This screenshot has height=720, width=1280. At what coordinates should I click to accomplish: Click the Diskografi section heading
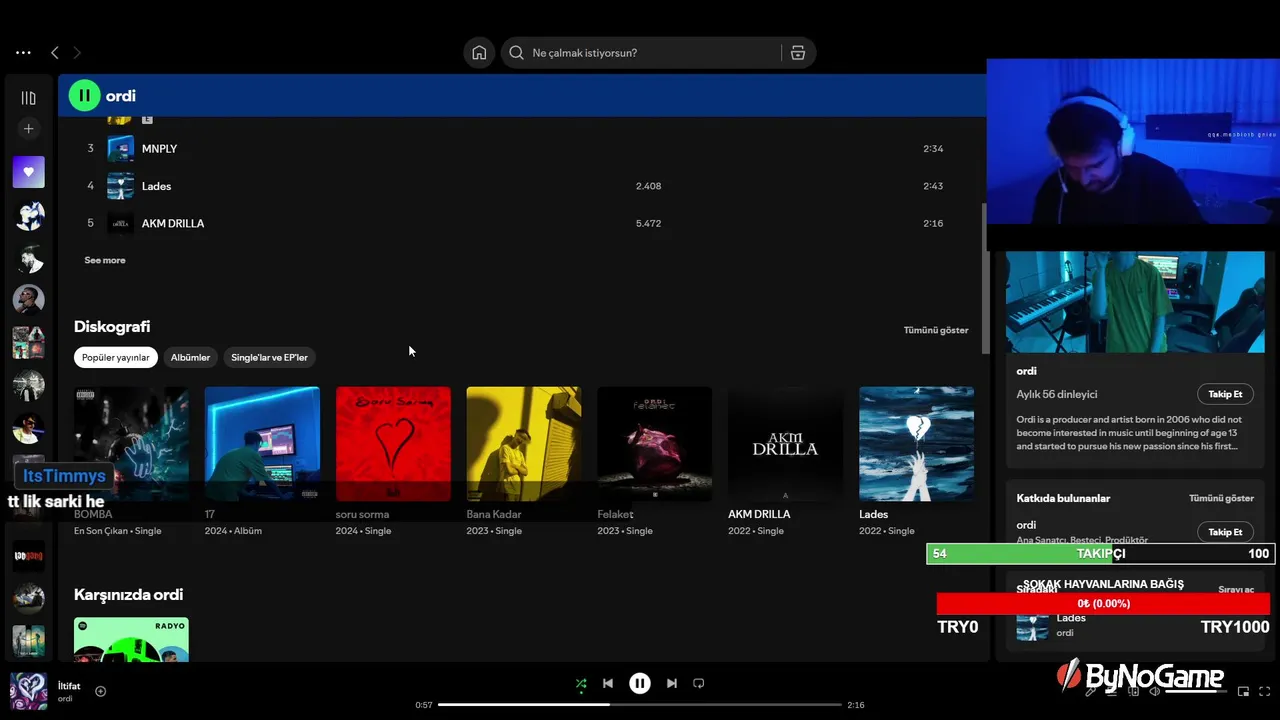[x=112, y=327]
